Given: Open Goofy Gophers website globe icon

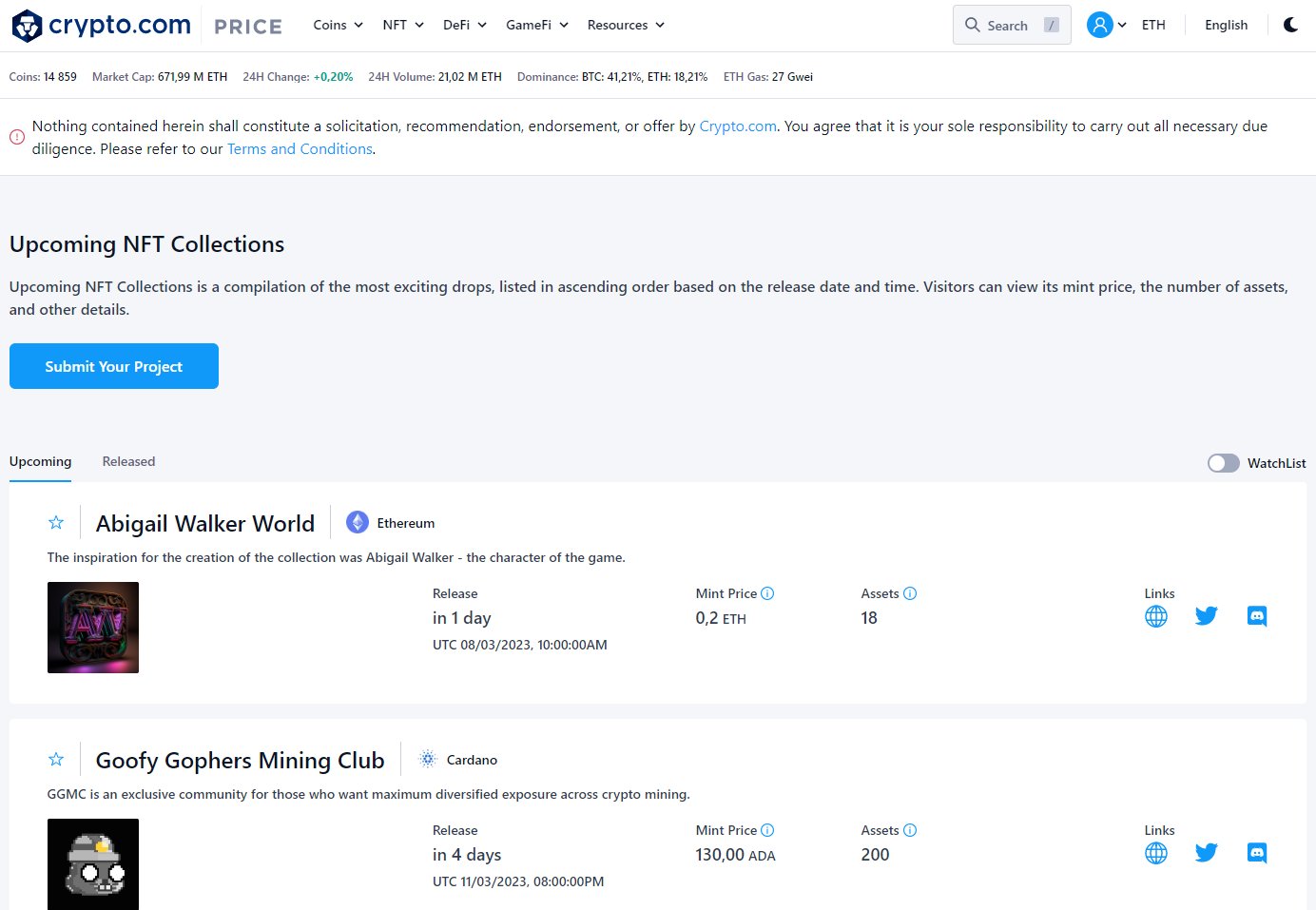Looking at the screenshot, I should [x=1156, y=853].
